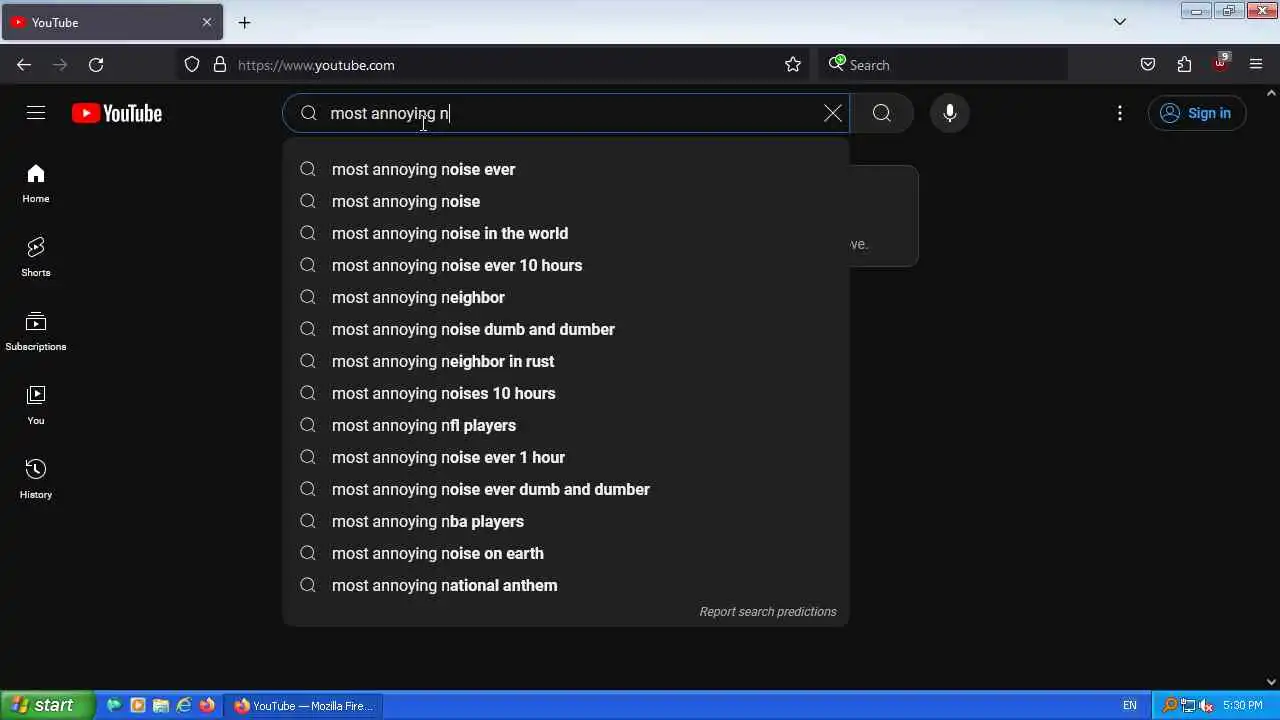The height and width of the screenshot is (720, 1280).
Task: Click the Internet Explorer quick launch icon
Action: click(184, 705)
